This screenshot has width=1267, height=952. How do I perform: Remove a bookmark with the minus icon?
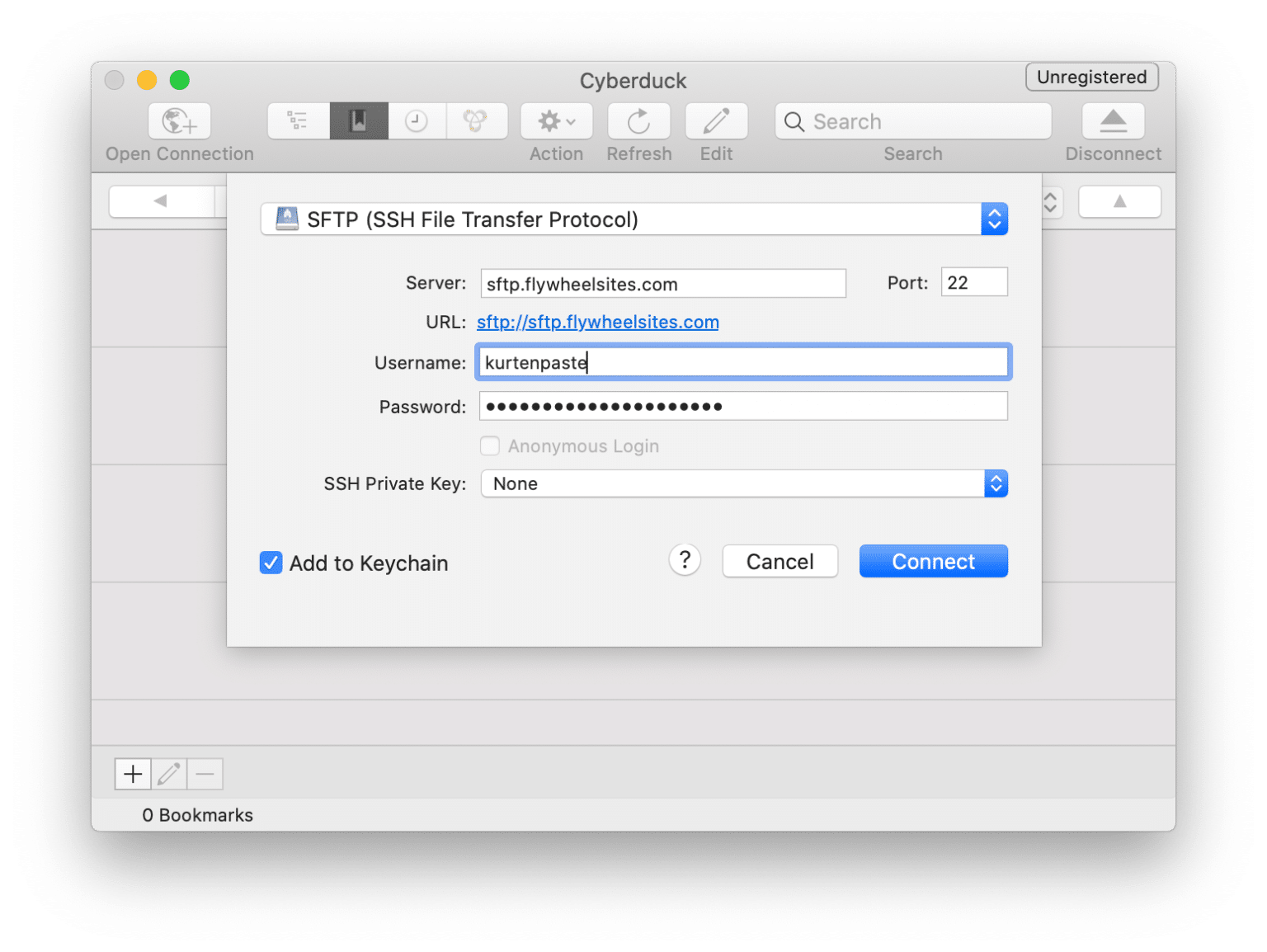[x=205, y=774]
